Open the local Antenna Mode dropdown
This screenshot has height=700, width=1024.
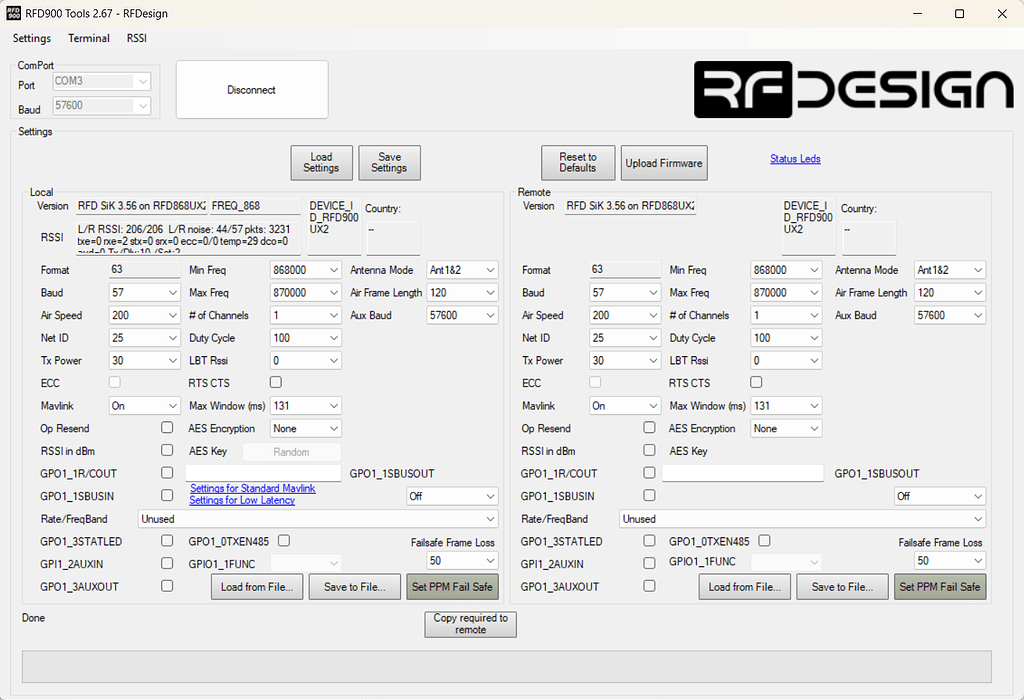coord(462,269)
